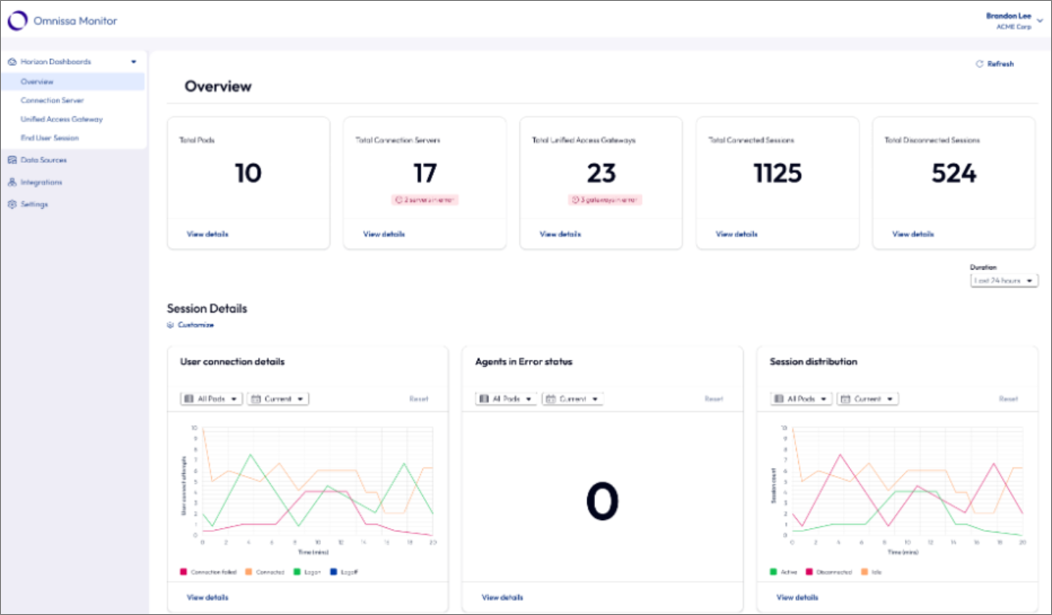Click the Horizon Dashboards cloud icon
This screenshot has height=615, width=1052.
click(12, 62)
